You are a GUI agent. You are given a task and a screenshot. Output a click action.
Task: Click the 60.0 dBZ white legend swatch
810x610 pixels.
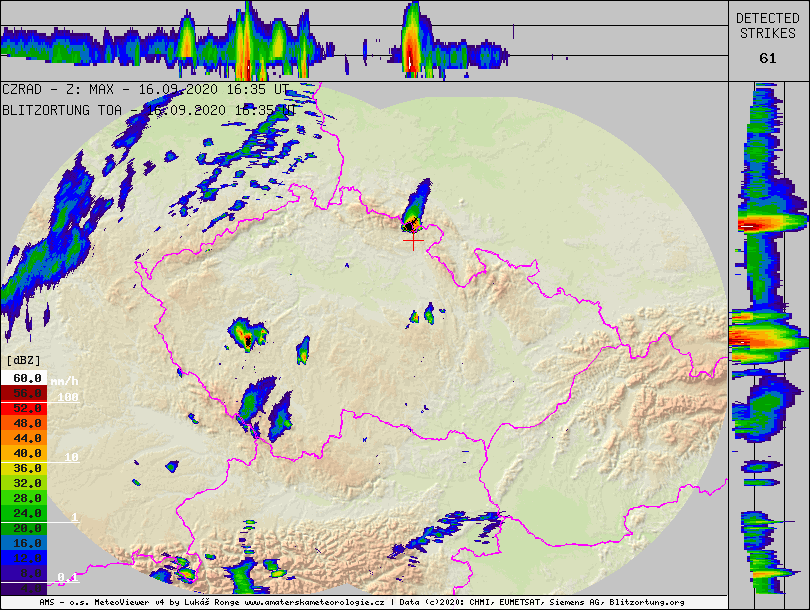click(x=24, y=379)
